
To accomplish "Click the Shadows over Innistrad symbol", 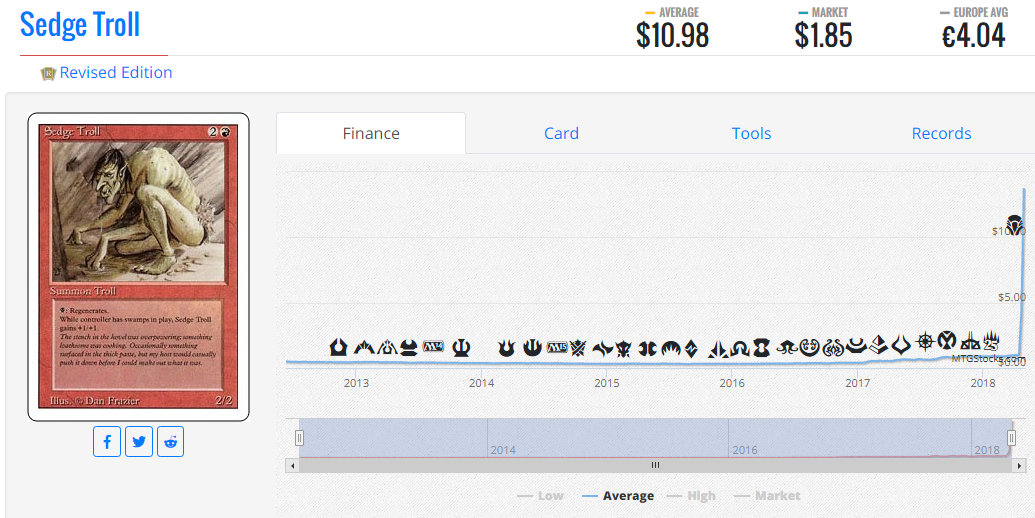I will pos(740,348).
